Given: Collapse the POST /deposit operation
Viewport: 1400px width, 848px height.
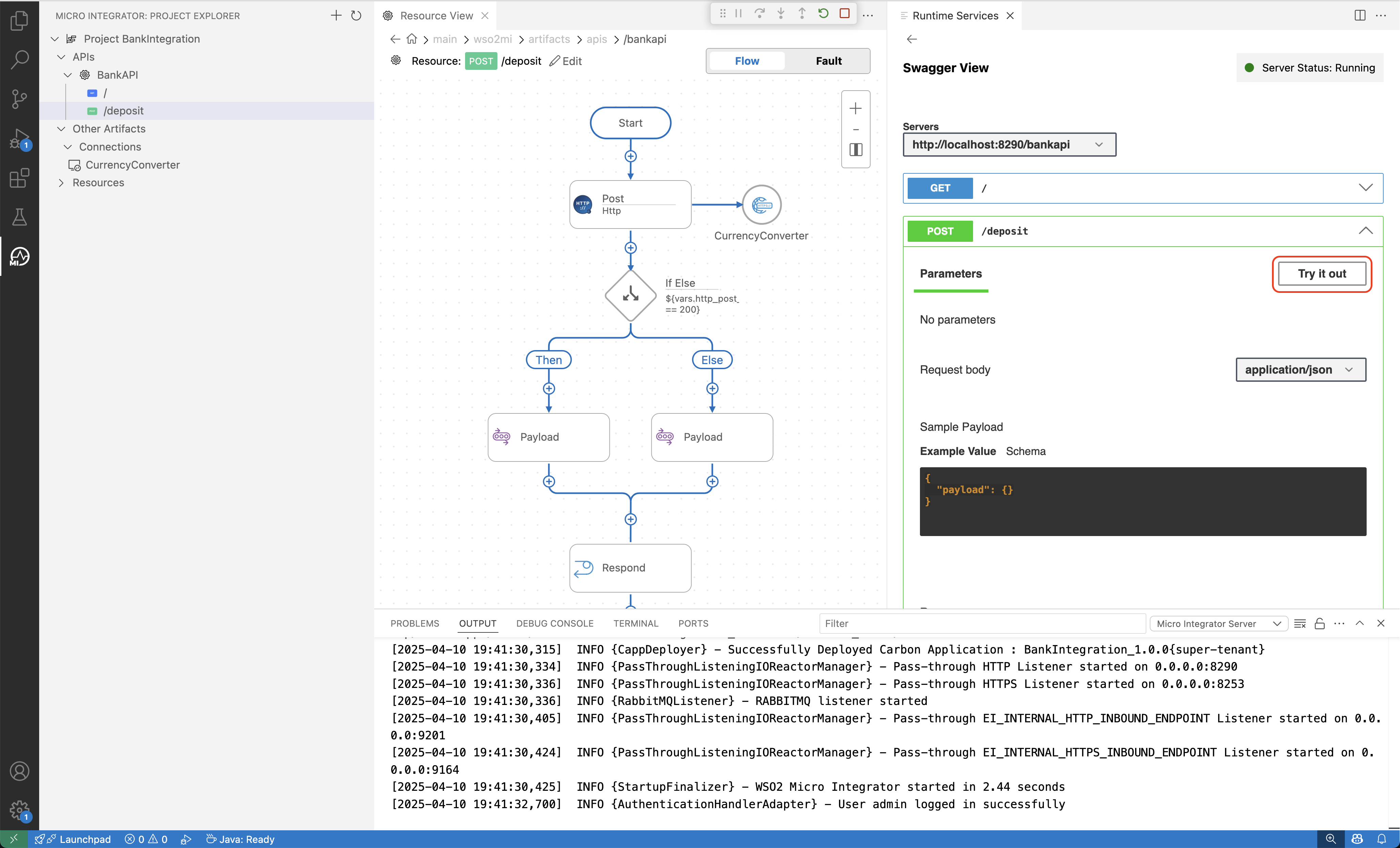Looking at the screenshot, I should click(x=1365, y=231).
